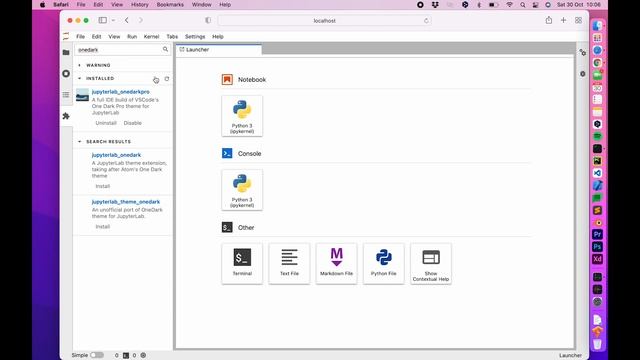Screen dimensions: 640x360
Task: Open Safari Bookmarks menu
Action: point(170,5)
